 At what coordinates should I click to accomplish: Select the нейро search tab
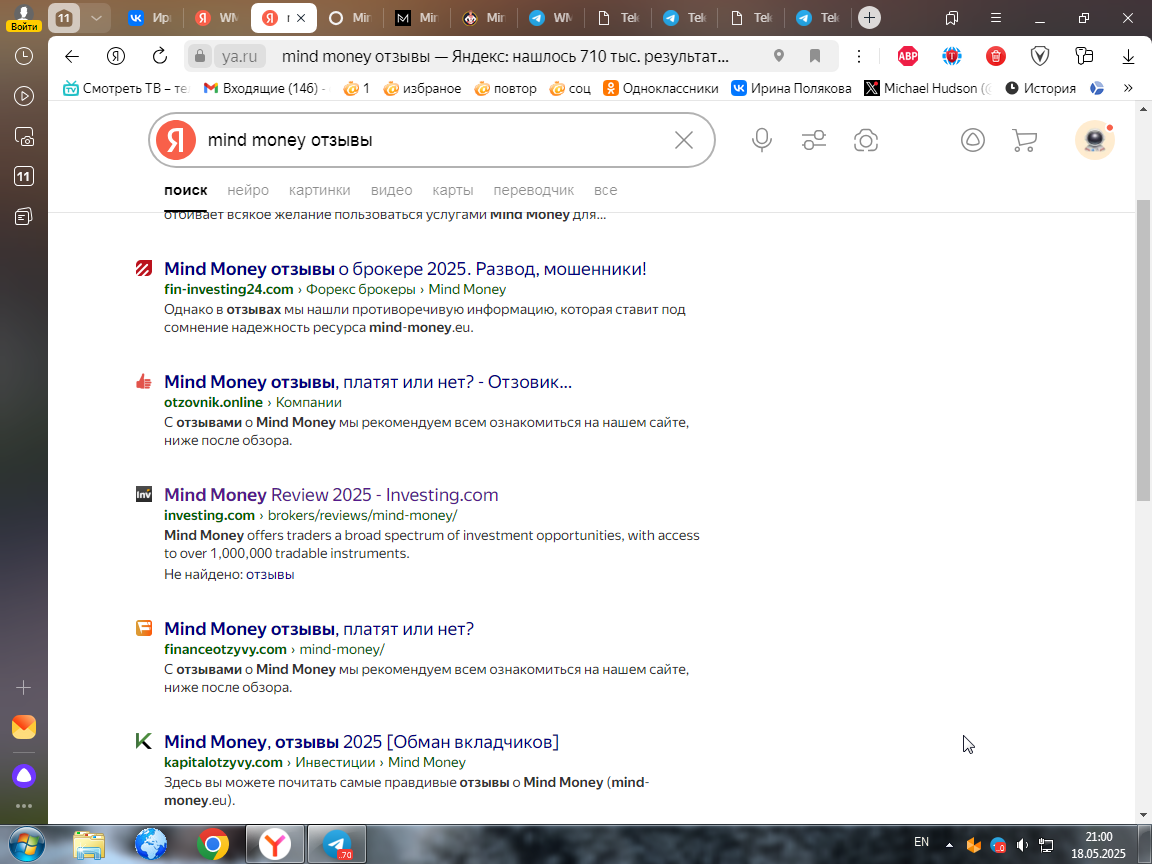tap(248, 190)
